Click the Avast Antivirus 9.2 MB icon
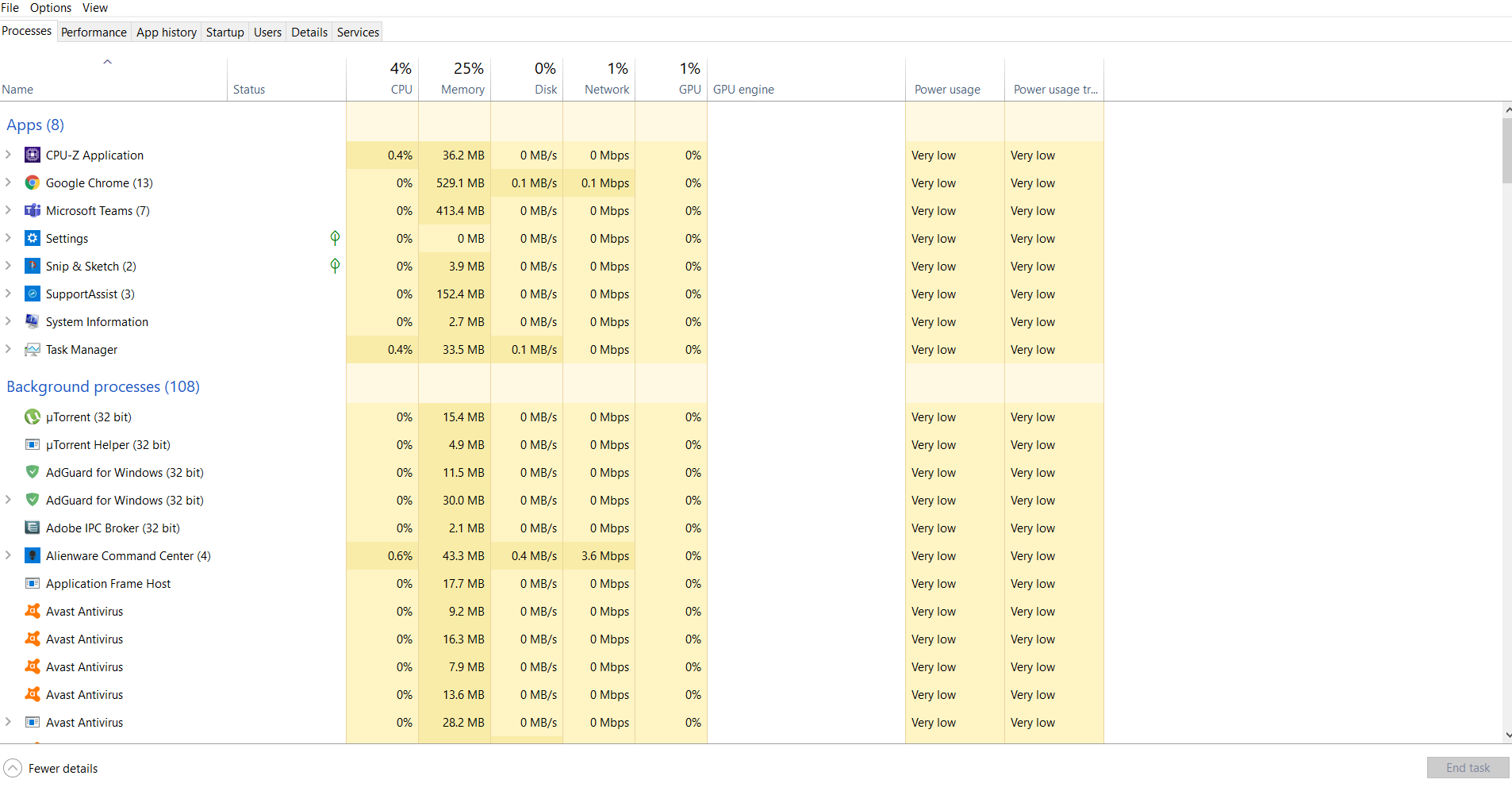Viewport: 1512px width, 787px height. [x=33, y=611]
